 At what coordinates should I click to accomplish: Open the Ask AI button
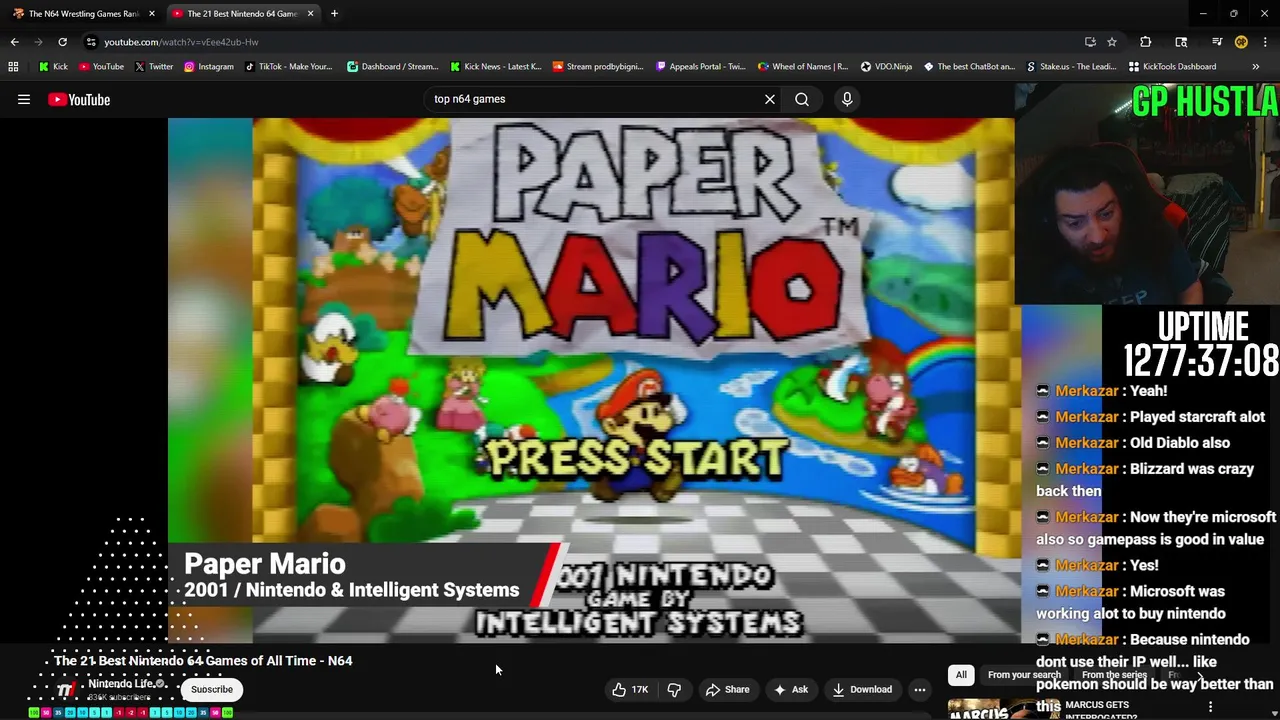[790, 689]
